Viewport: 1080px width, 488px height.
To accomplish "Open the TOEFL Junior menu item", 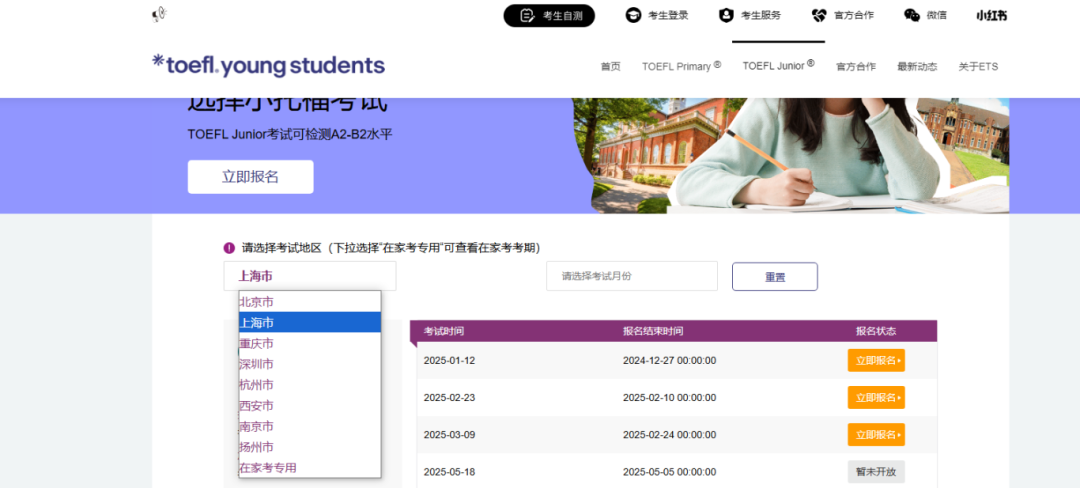I will tap(778, 65).
